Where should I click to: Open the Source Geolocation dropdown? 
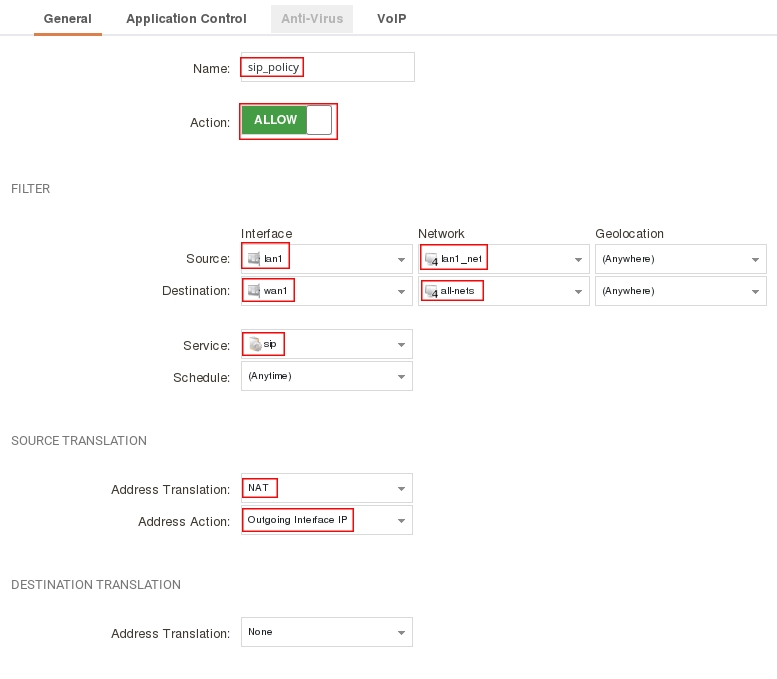tap(755, 260)
